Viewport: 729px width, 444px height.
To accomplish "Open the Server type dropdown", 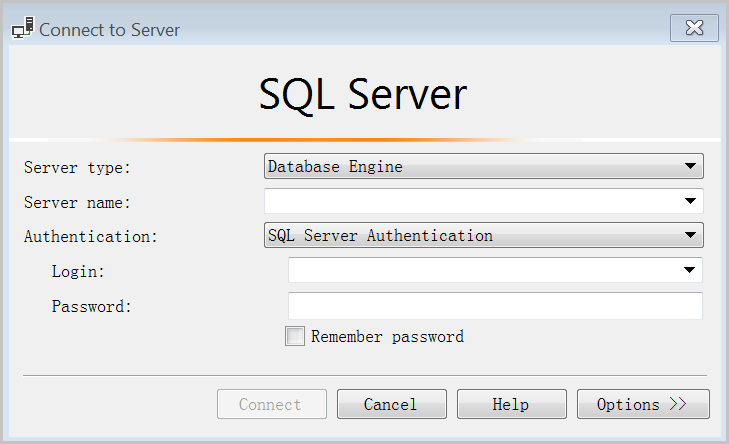I will [484, 166].
